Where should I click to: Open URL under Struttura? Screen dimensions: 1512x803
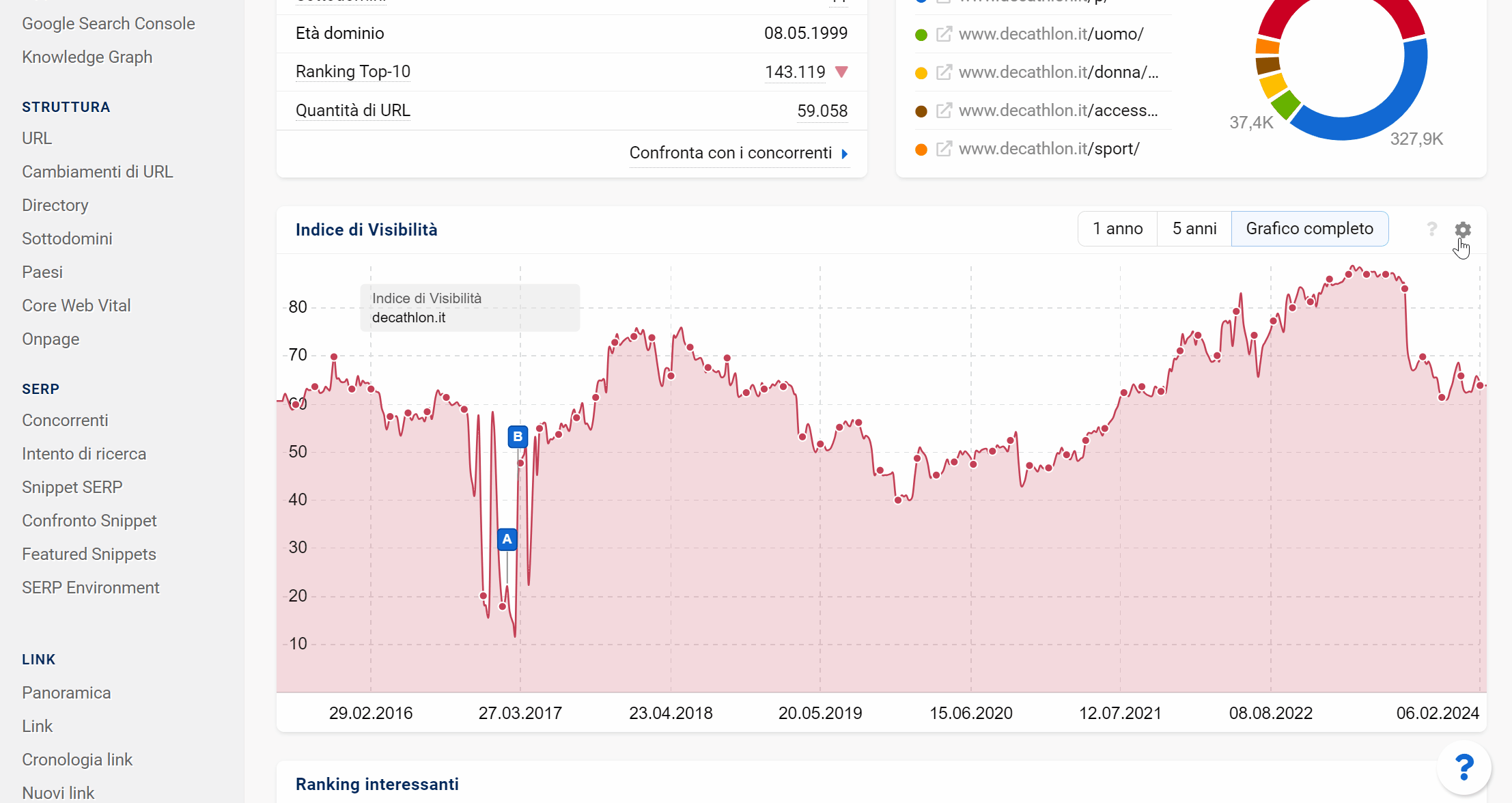pyautogui.click(x=37, y=139)
